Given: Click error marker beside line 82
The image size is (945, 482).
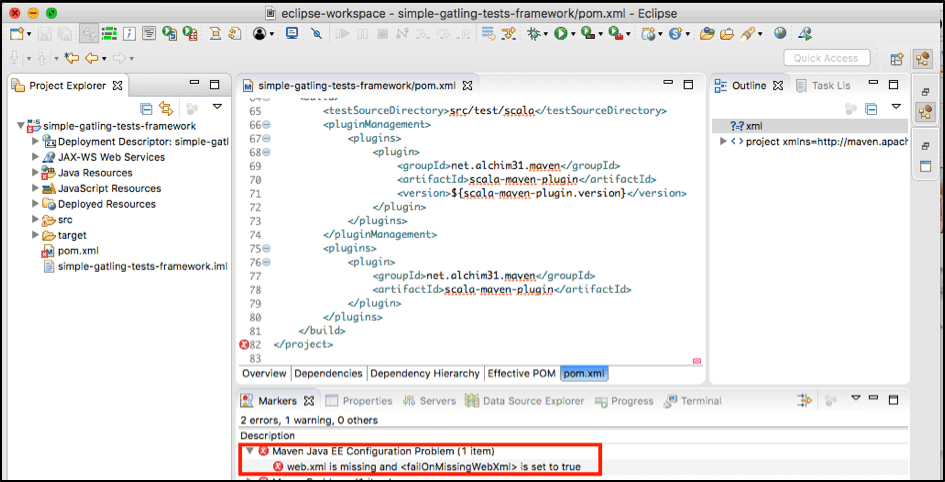Looking at the screenshot, I should [243, 345].
